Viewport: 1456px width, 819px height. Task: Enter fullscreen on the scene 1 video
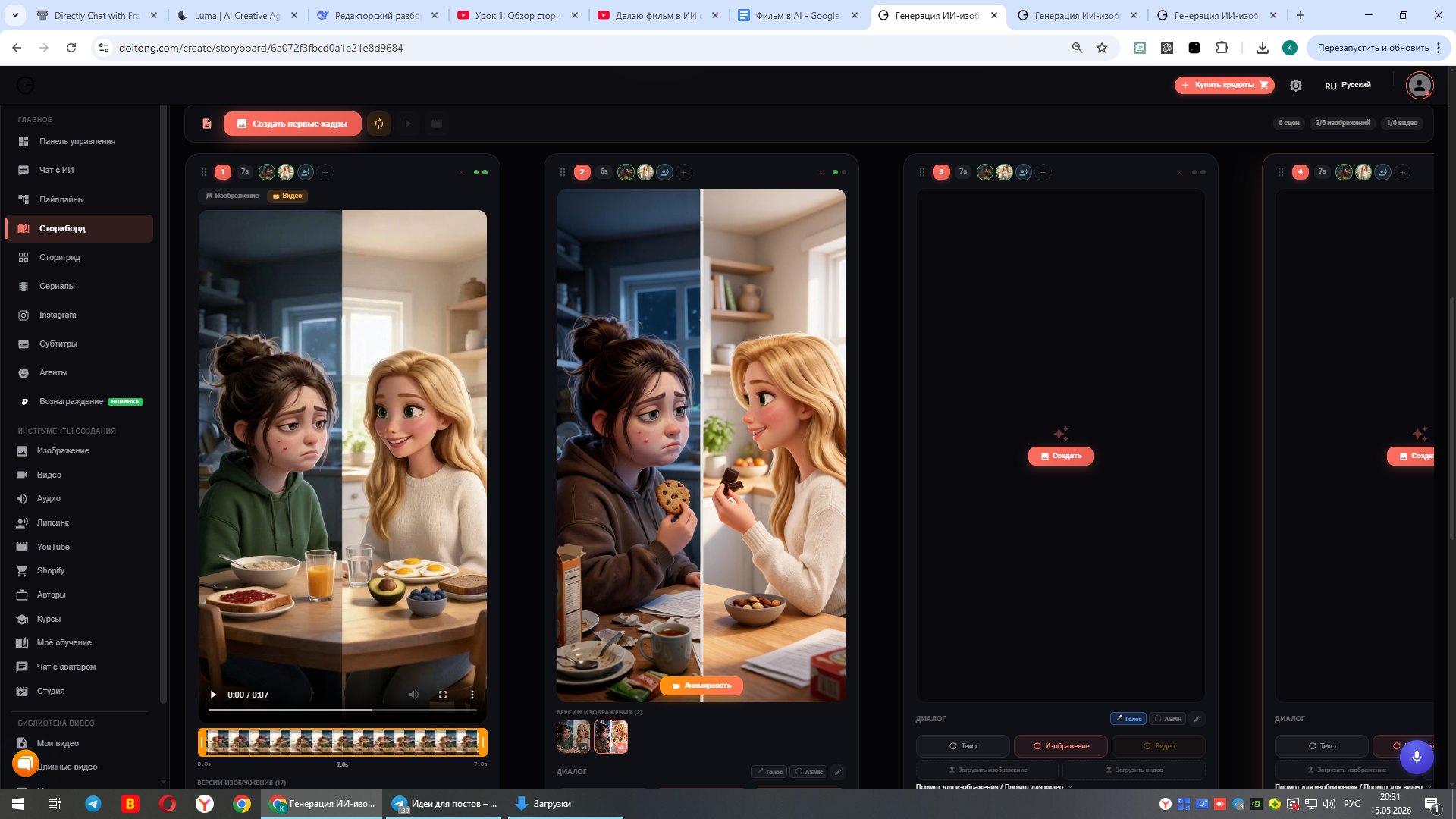pos(443,695)
